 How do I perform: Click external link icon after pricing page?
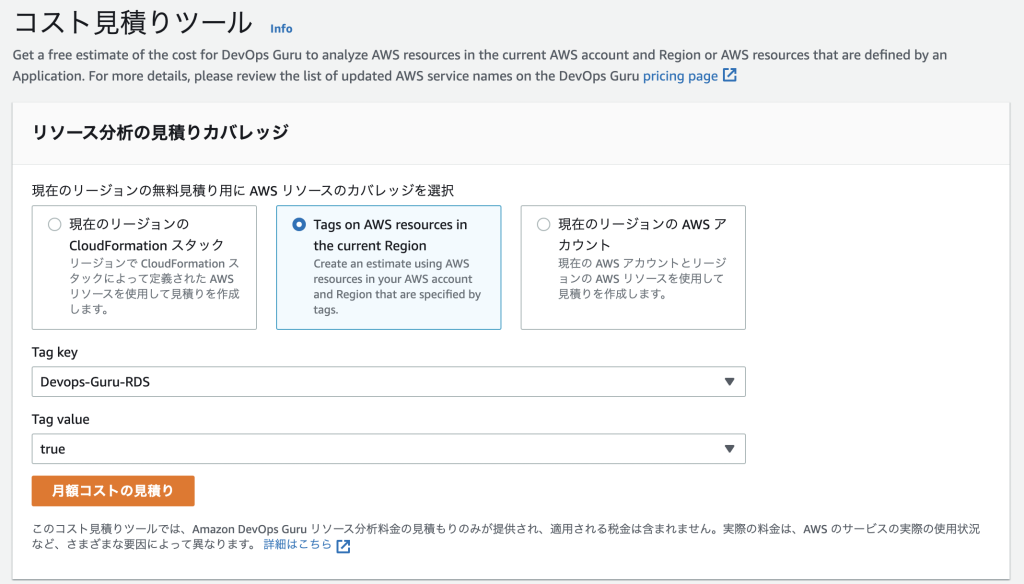tap(729, 75)
